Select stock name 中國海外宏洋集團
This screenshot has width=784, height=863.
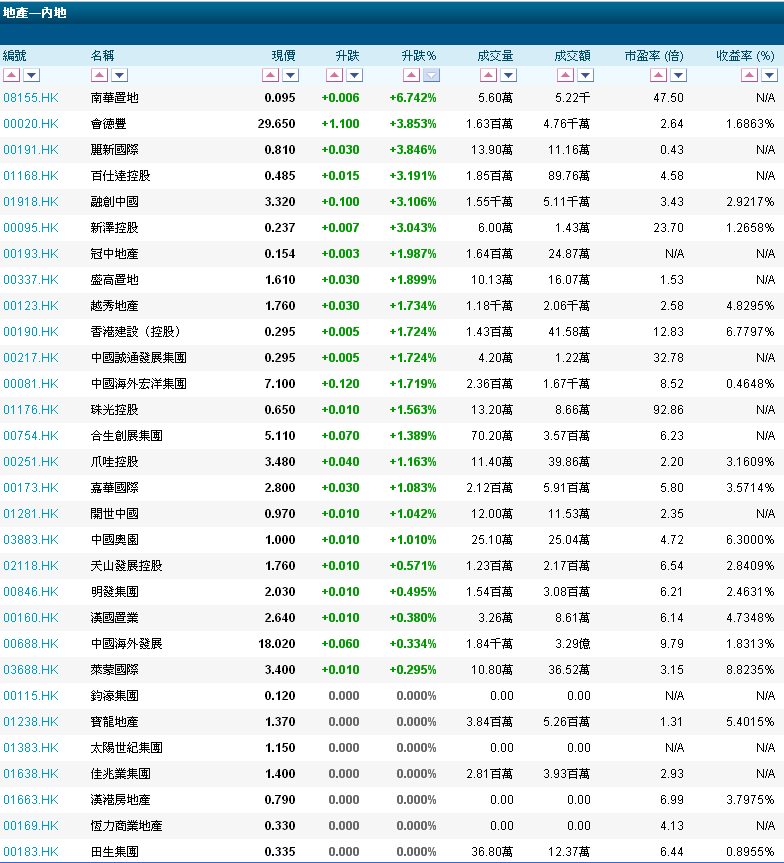coord(139,384)
